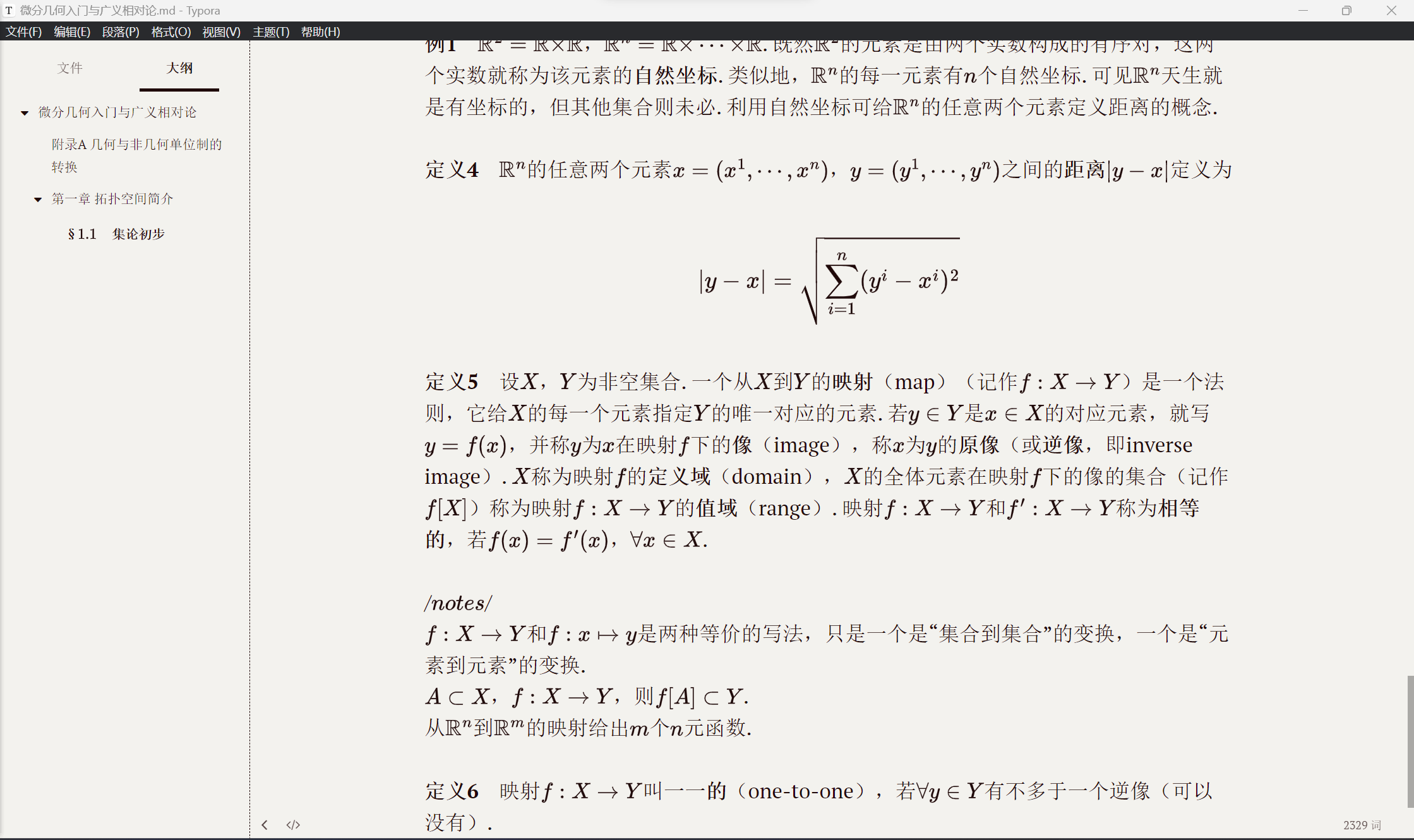Screen dimensions: 1414x840
Task: Open the 视图(V) menu
Action: (221, 32)
